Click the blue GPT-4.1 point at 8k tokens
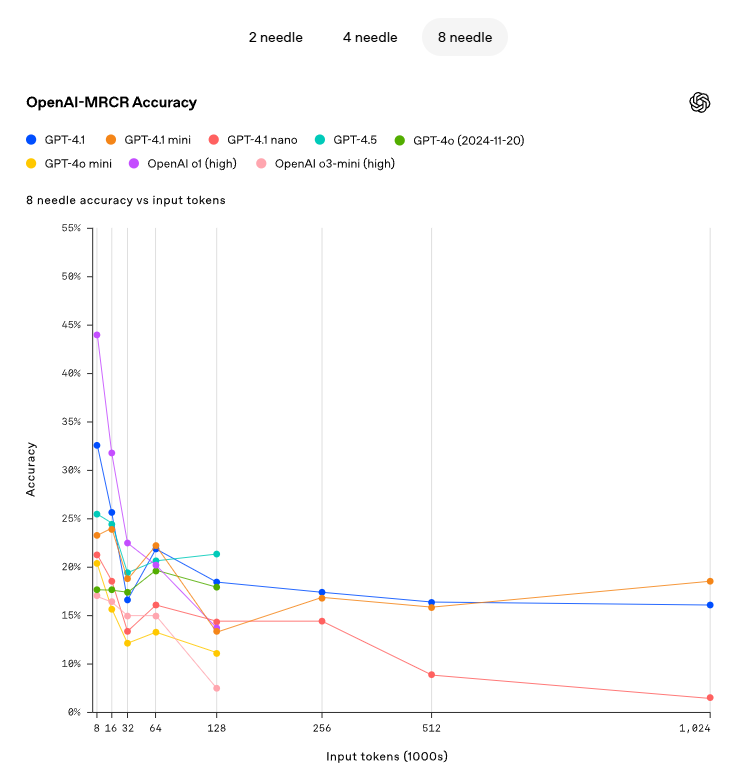Screen dimensions: 739x772 pos(97,446)
